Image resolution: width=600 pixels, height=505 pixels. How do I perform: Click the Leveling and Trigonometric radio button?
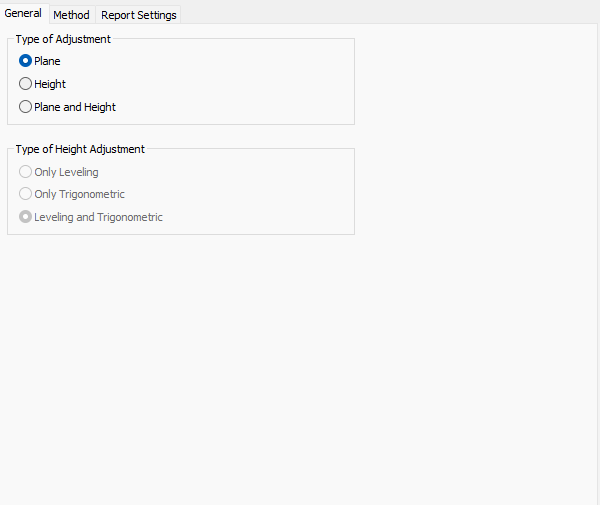[26, 217]
